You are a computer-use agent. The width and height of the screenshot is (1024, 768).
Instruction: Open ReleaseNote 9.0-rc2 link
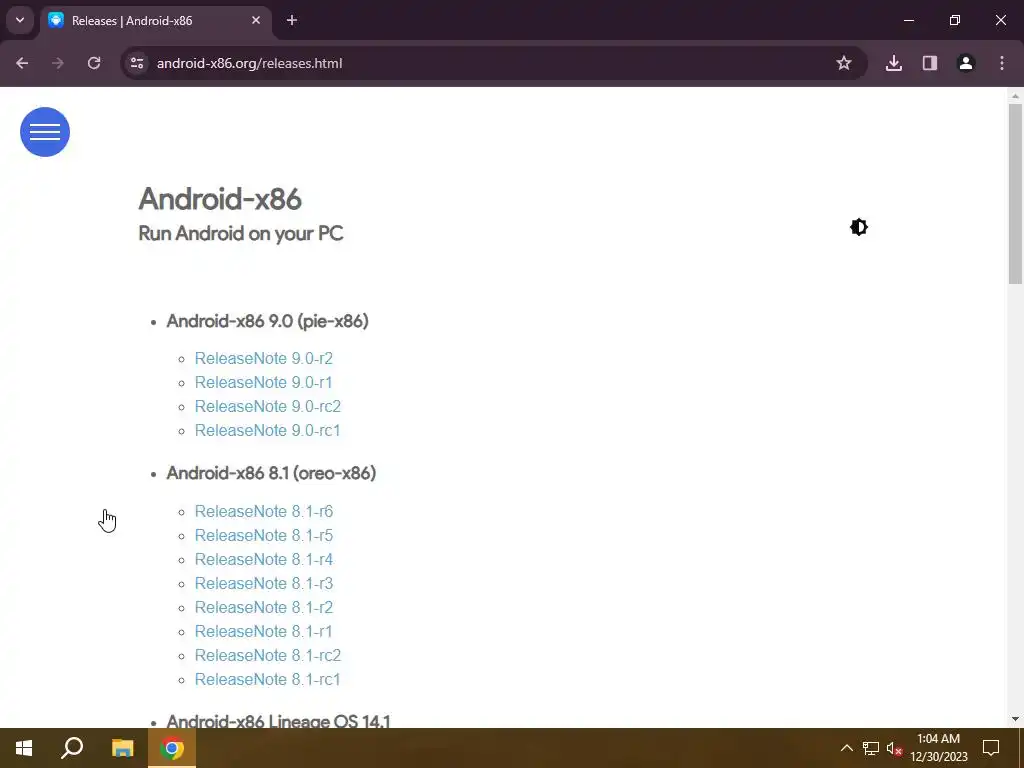point(268,406)
